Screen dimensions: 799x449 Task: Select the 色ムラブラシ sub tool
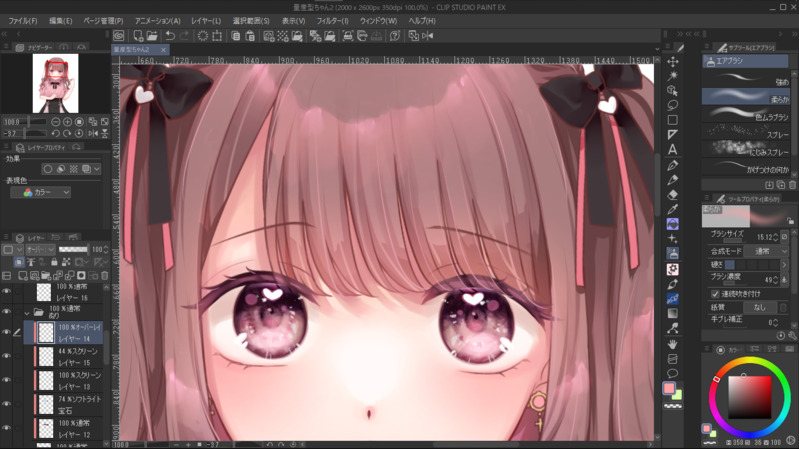(x=747, y=114)
